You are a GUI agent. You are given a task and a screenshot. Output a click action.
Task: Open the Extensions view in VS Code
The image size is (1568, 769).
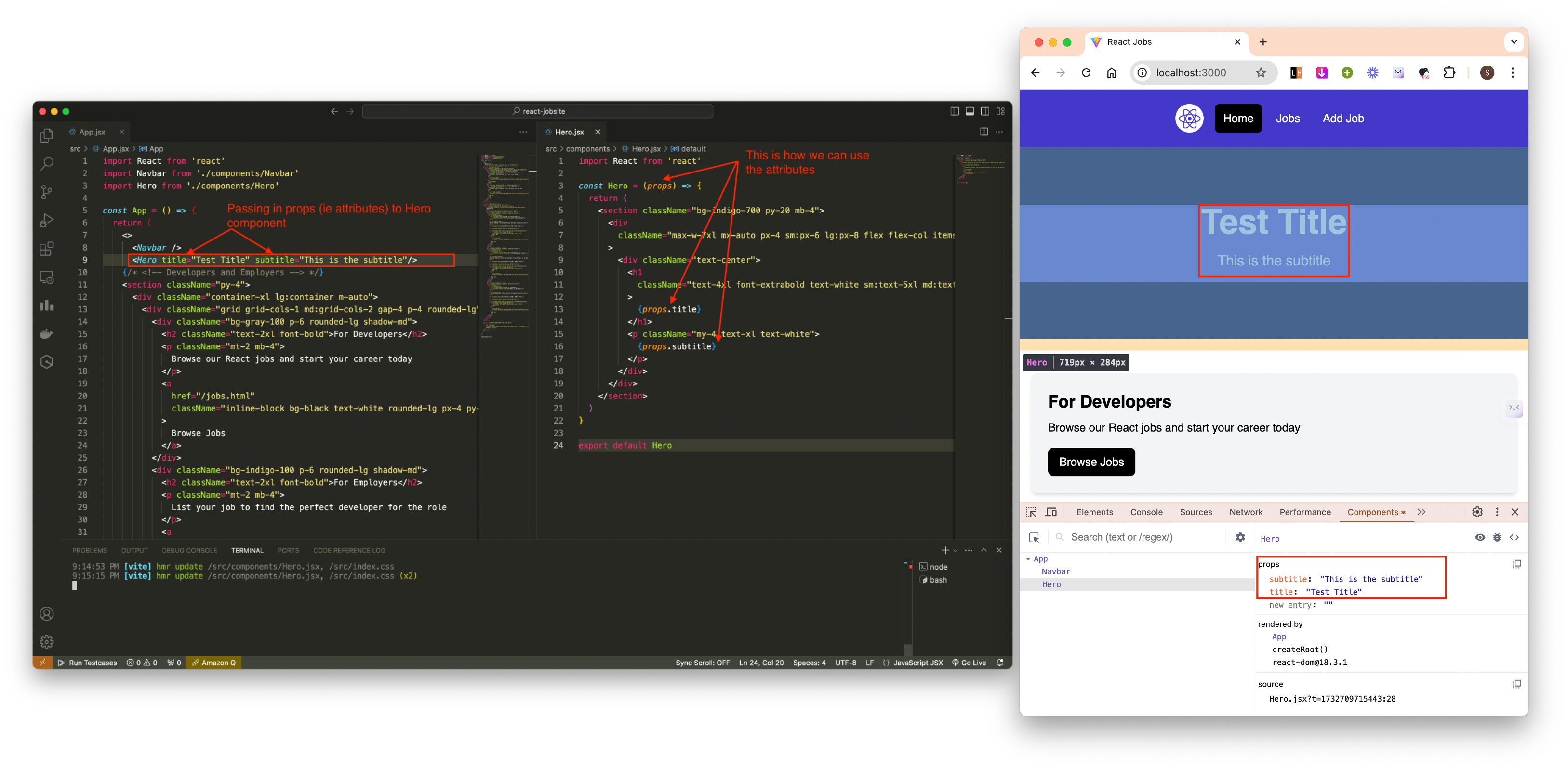[46, 249]
